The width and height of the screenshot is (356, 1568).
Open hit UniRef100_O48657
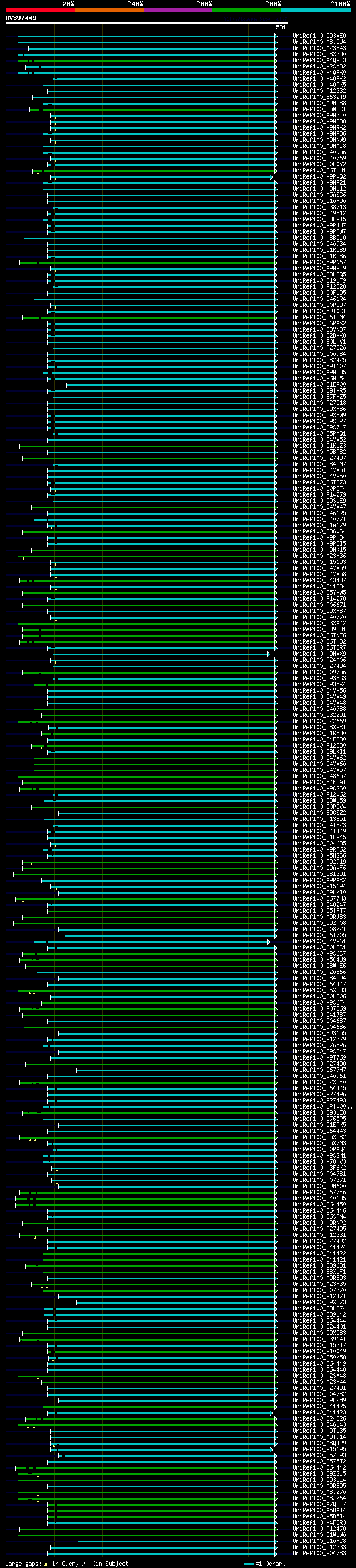point(319,776)
